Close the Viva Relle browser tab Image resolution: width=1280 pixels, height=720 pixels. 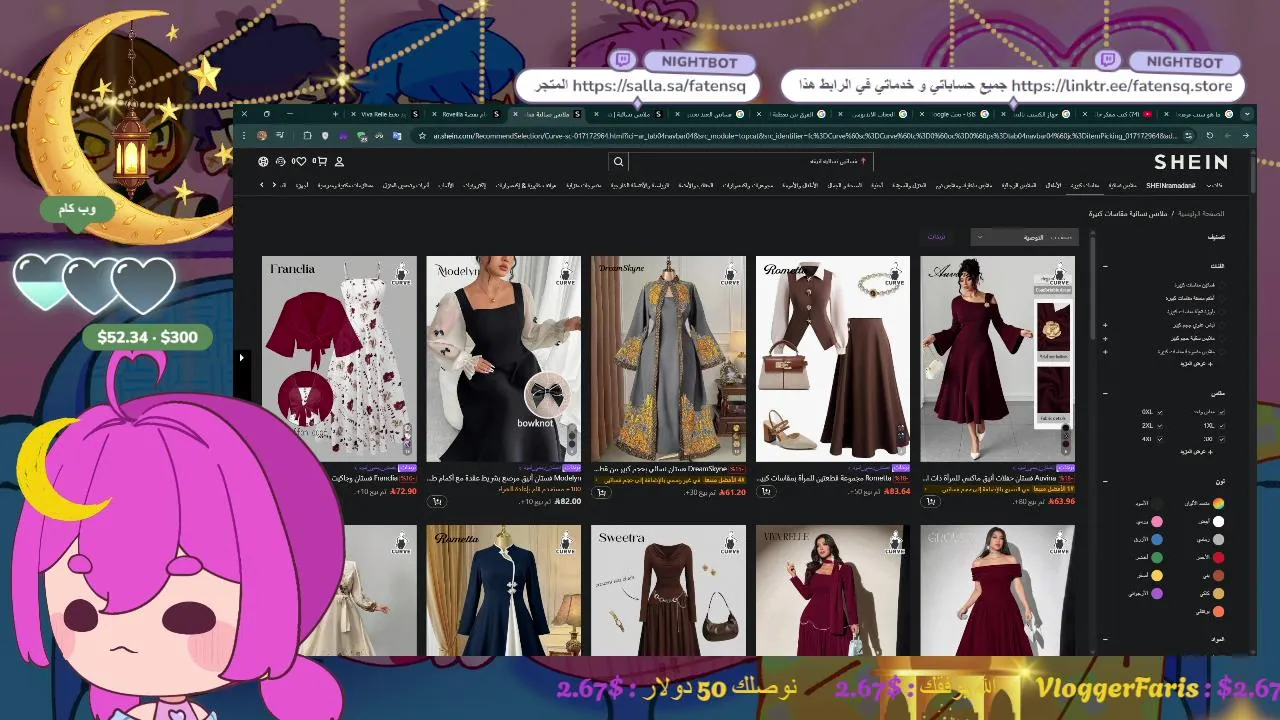[x=353, y=114]
